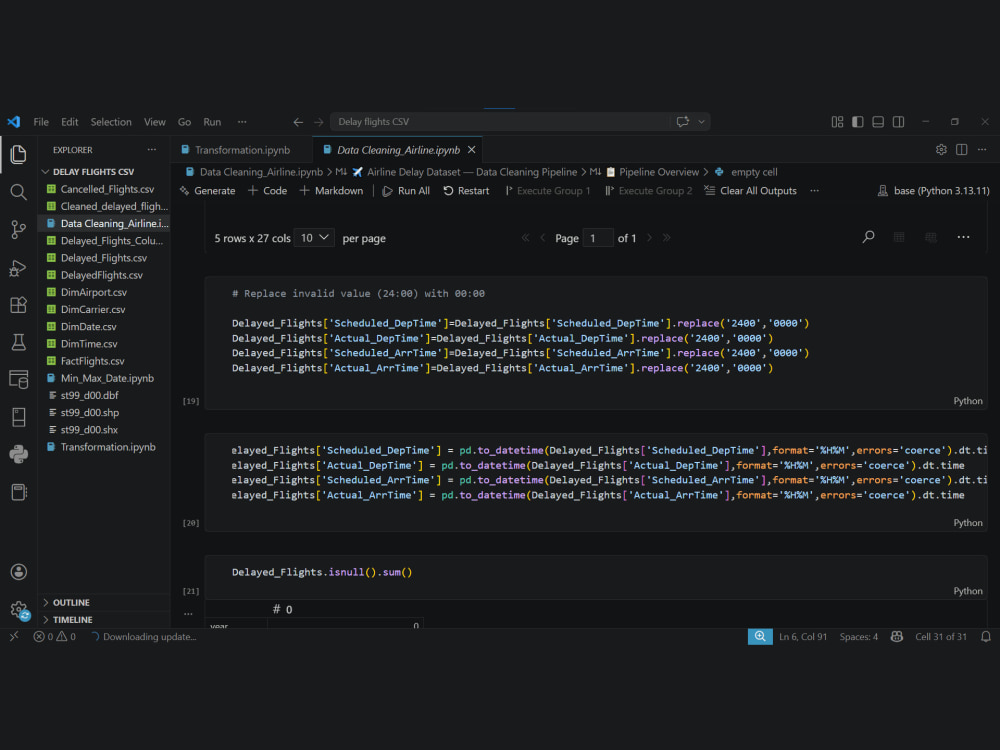This screenshot has height=750, width=1000.
Task: Open the Edit menu
Action: point(70,122)
